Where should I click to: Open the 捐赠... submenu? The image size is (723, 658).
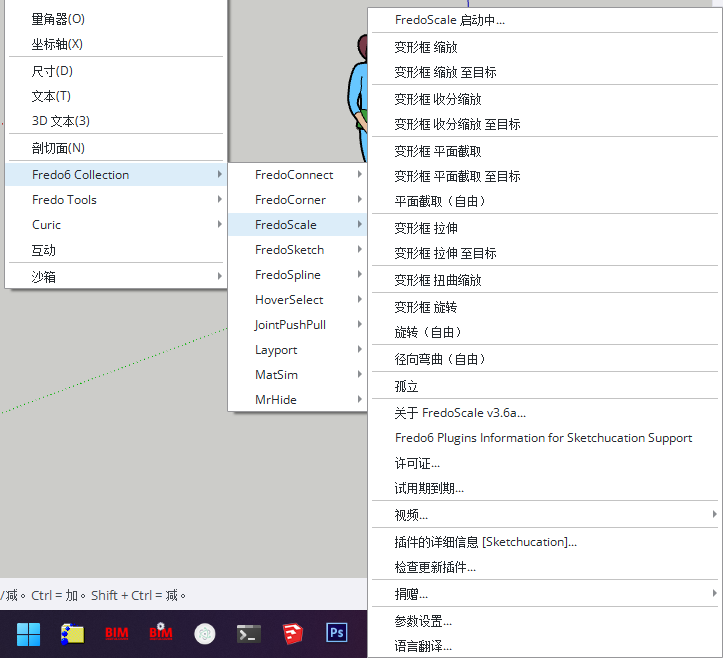click(x=545, y=595)
